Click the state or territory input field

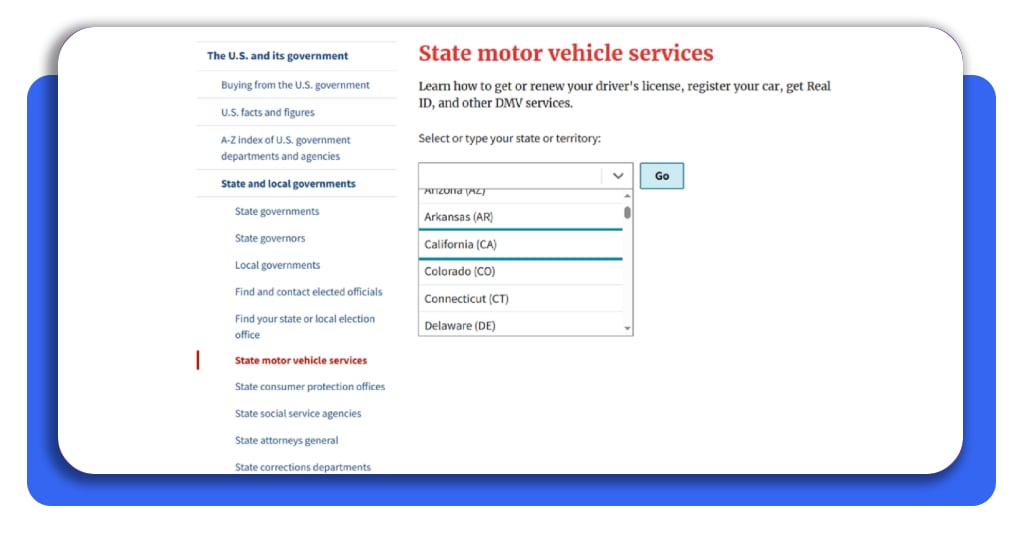(x=510, y=176)
